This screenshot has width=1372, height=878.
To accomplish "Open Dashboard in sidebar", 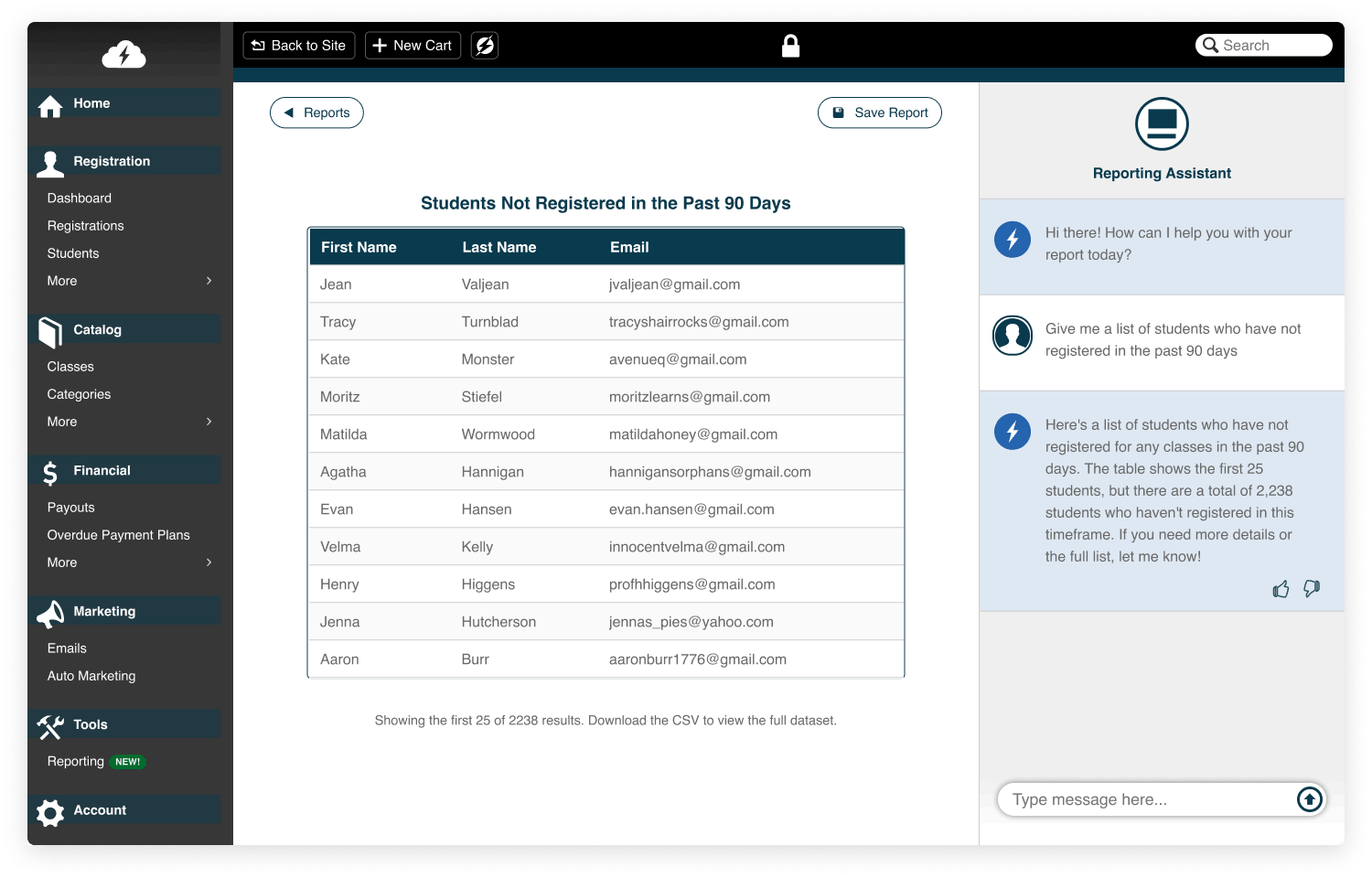I will tap(80, 198).
